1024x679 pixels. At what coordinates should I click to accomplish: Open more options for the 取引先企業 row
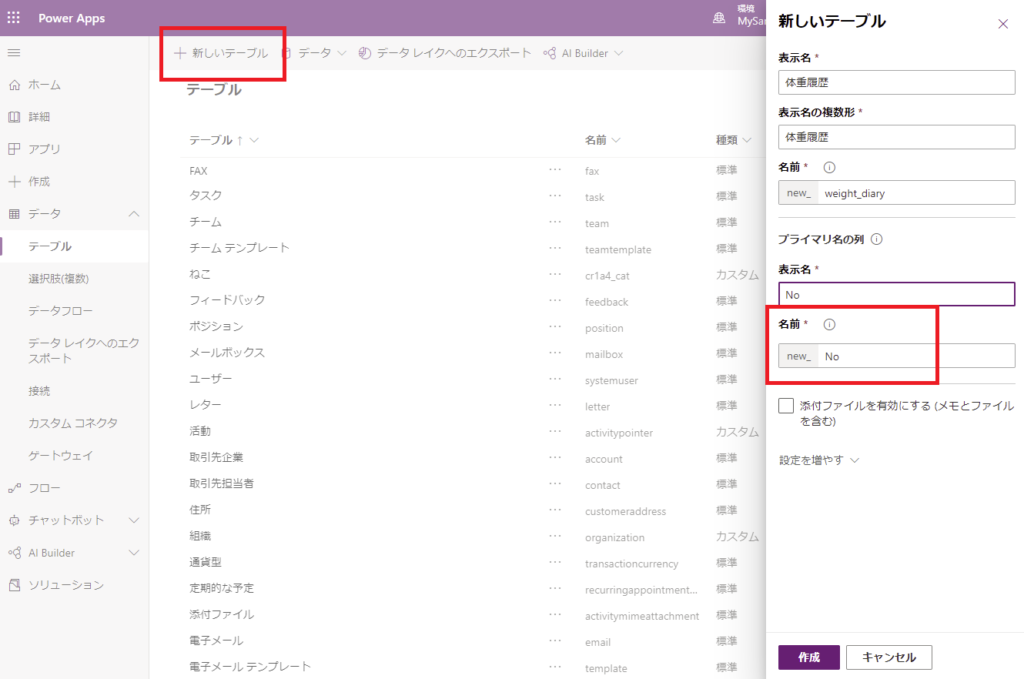pos(555,457)
